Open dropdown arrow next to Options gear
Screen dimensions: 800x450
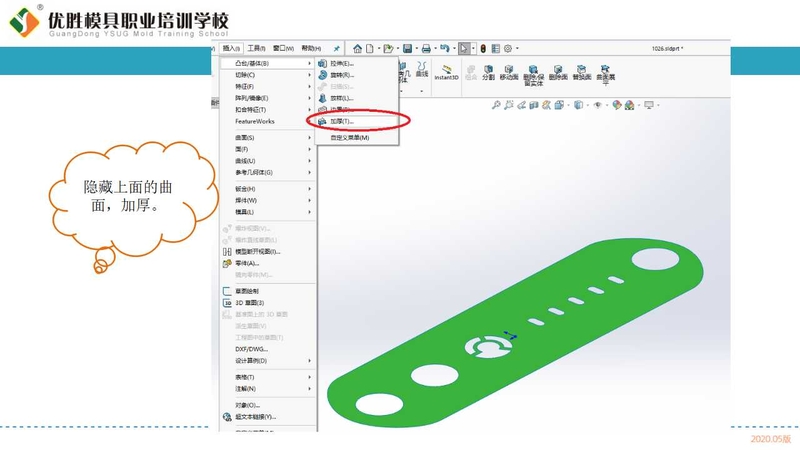(517, 48)
